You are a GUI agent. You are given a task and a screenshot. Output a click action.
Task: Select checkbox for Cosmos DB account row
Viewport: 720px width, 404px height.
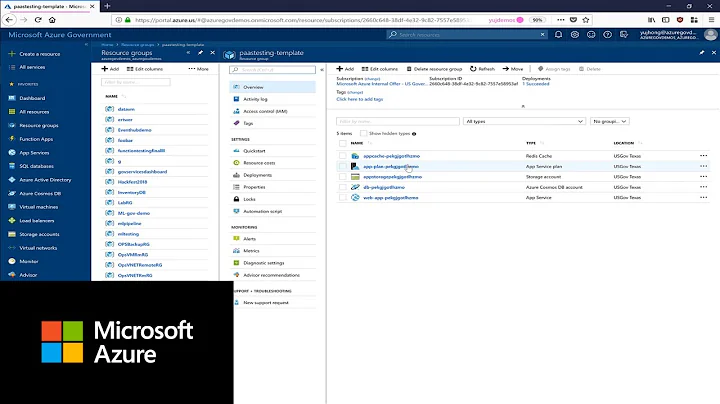343,187
